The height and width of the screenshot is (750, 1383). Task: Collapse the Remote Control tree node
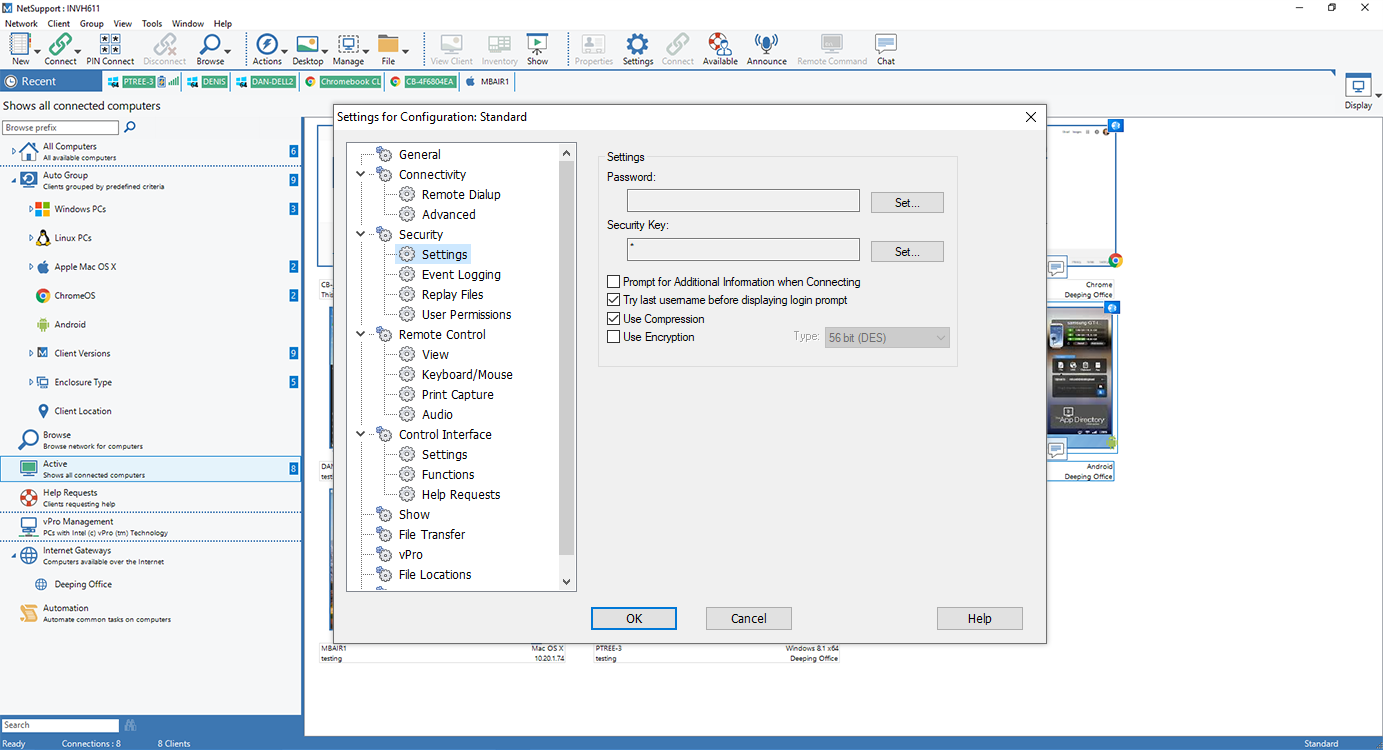point(361,334)
